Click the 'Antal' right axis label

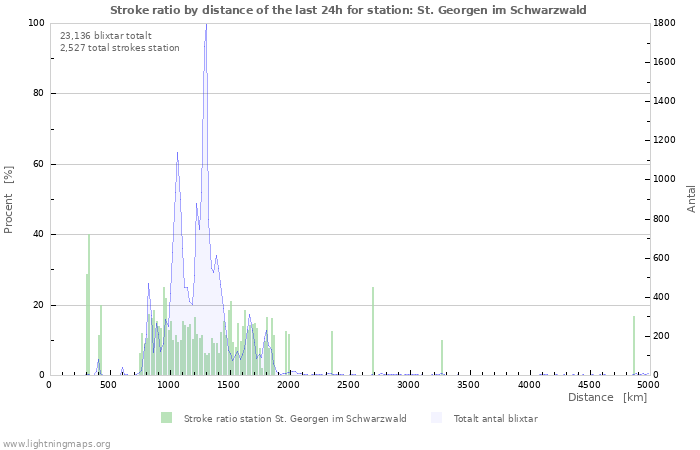[x=691, y=198]
